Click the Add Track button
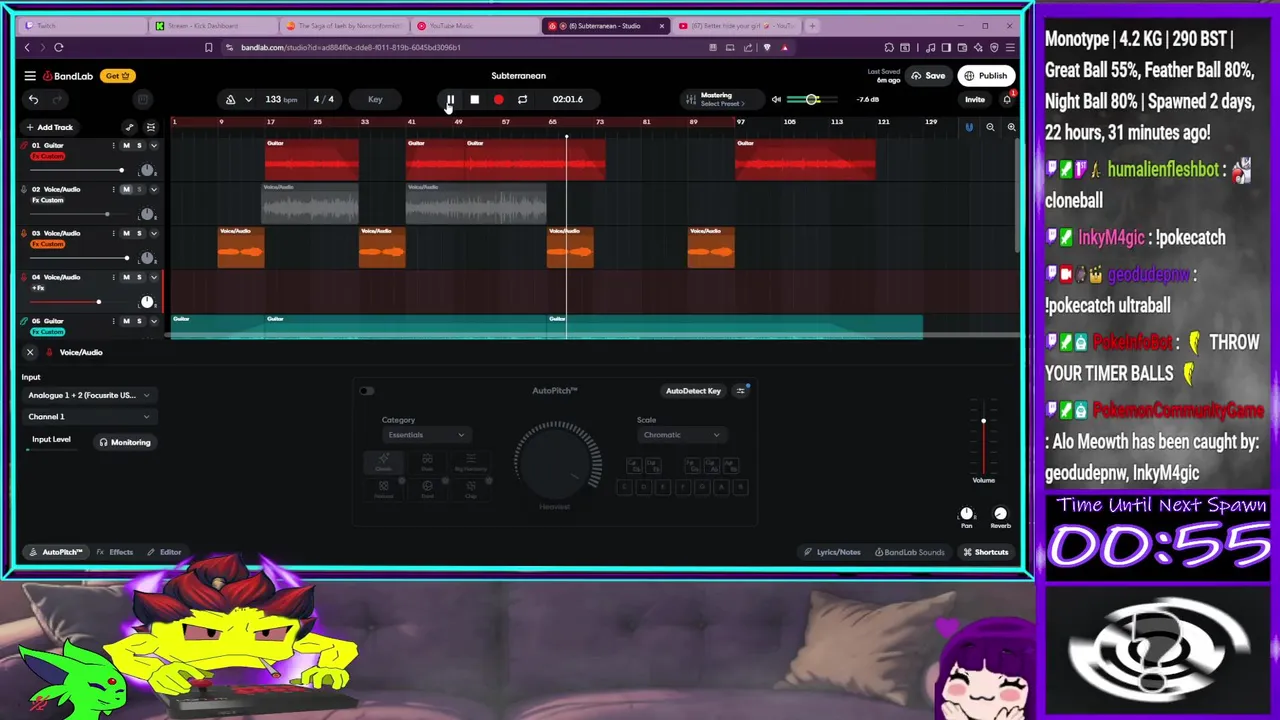1280x720 pixels. (50, 127)
